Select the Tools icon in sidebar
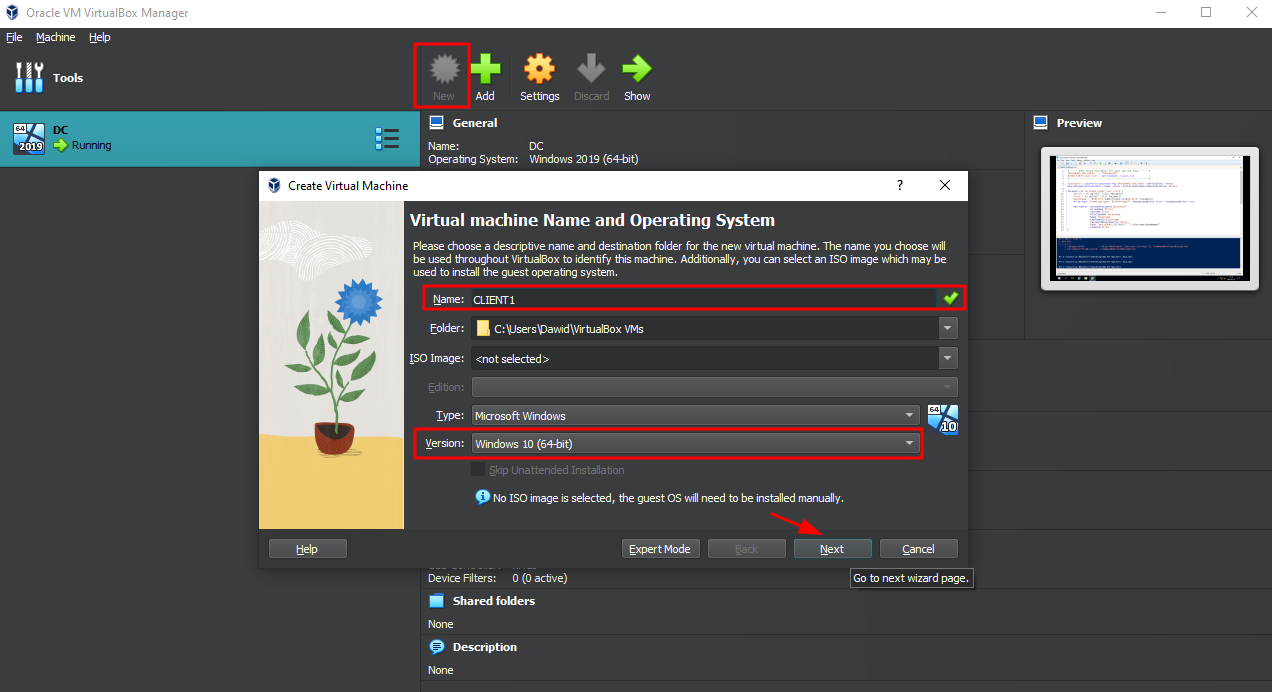The height and width of the screenshot is (692, 1272). (30, 78)
